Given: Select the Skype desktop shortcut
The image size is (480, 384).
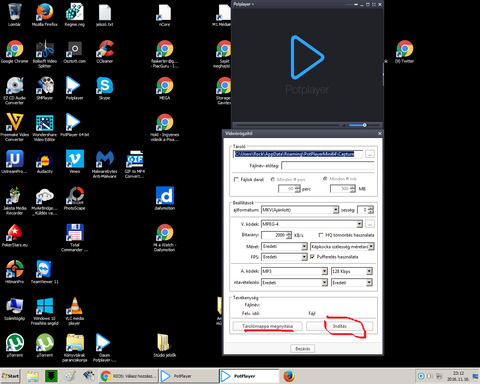Looking at the screenshot, I should [105, 88].
